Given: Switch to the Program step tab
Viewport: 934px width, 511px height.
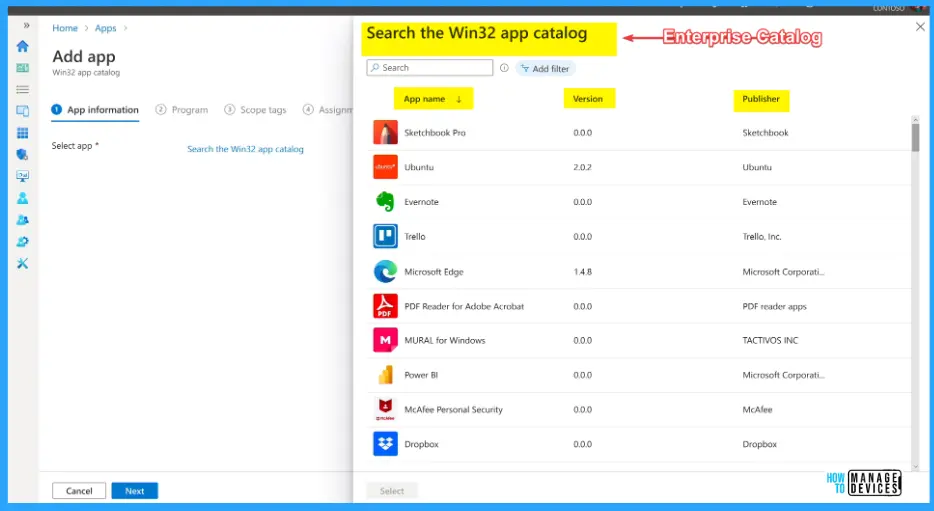Looking at the screenshot, I should (x=182, y=110).
